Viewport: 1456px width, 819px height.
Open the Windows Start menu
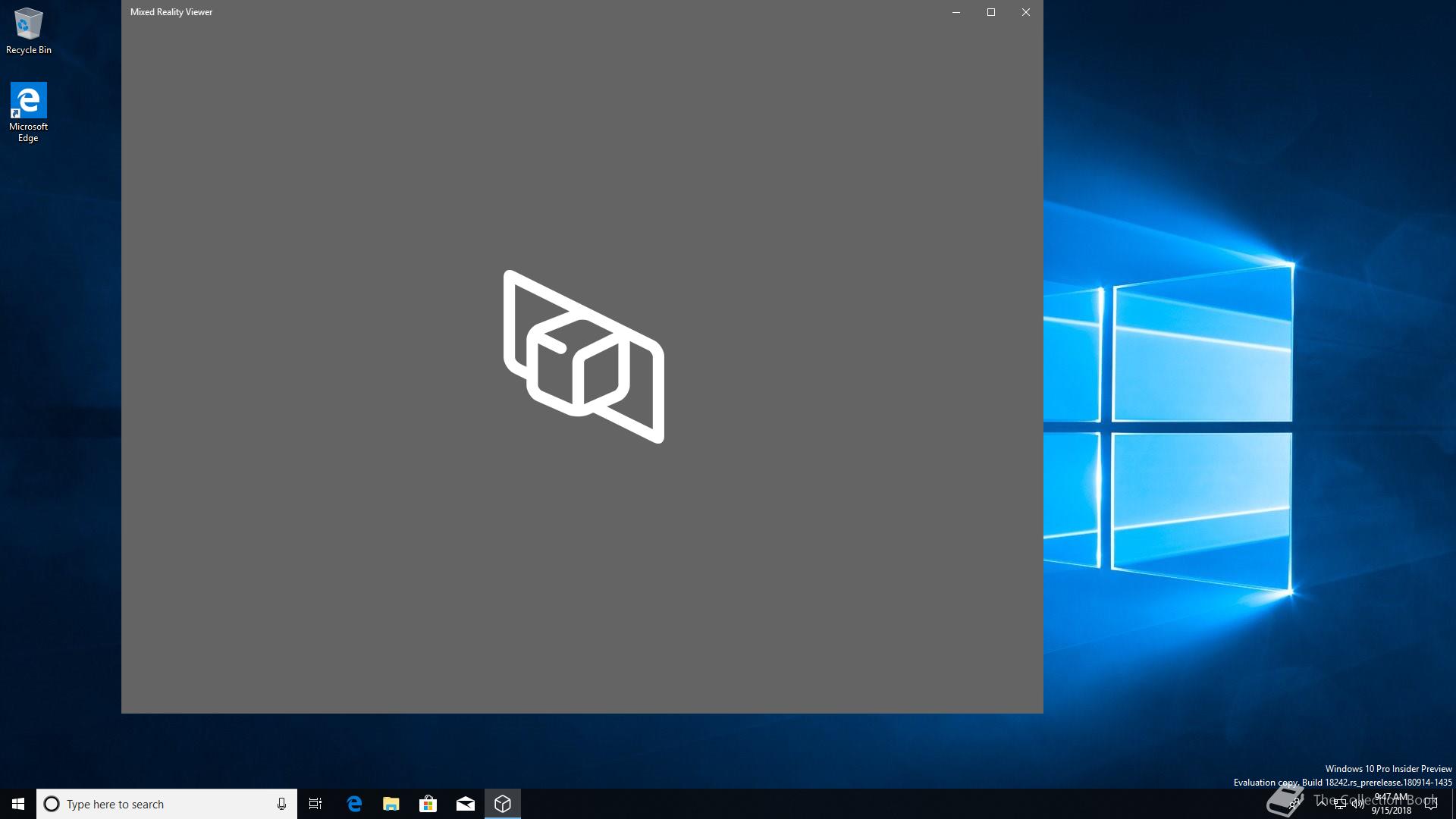[18, 804]
